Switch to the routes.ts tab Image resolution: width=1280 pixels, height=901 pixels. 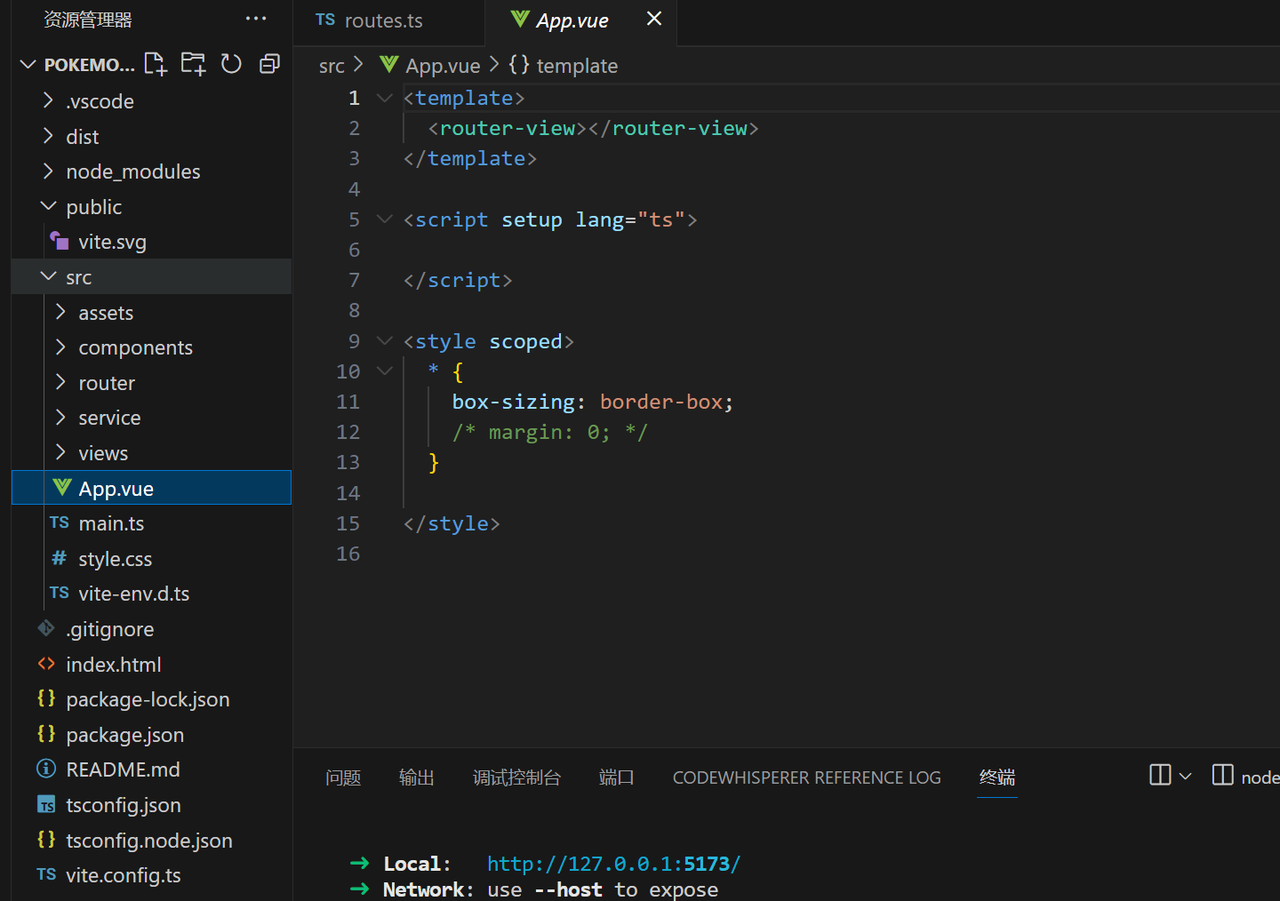388,20
